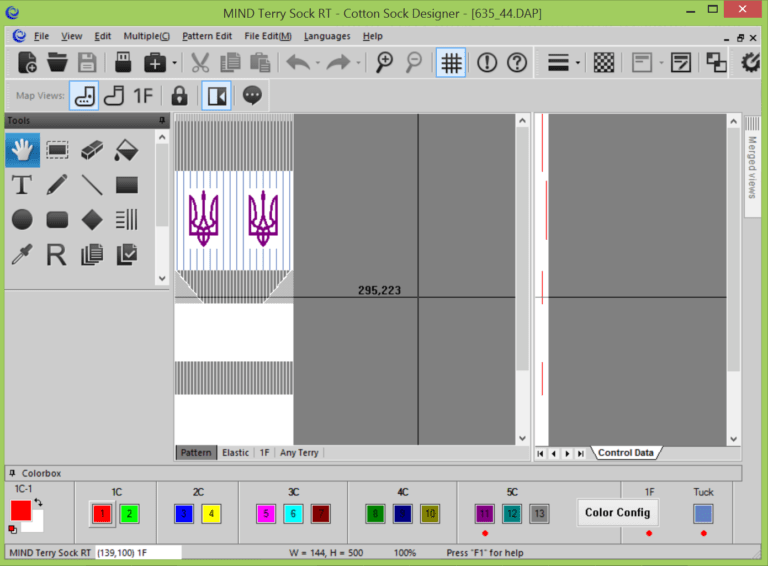
Task: Select the eyedropper color picker tool
Action: (x=22, y=255)
